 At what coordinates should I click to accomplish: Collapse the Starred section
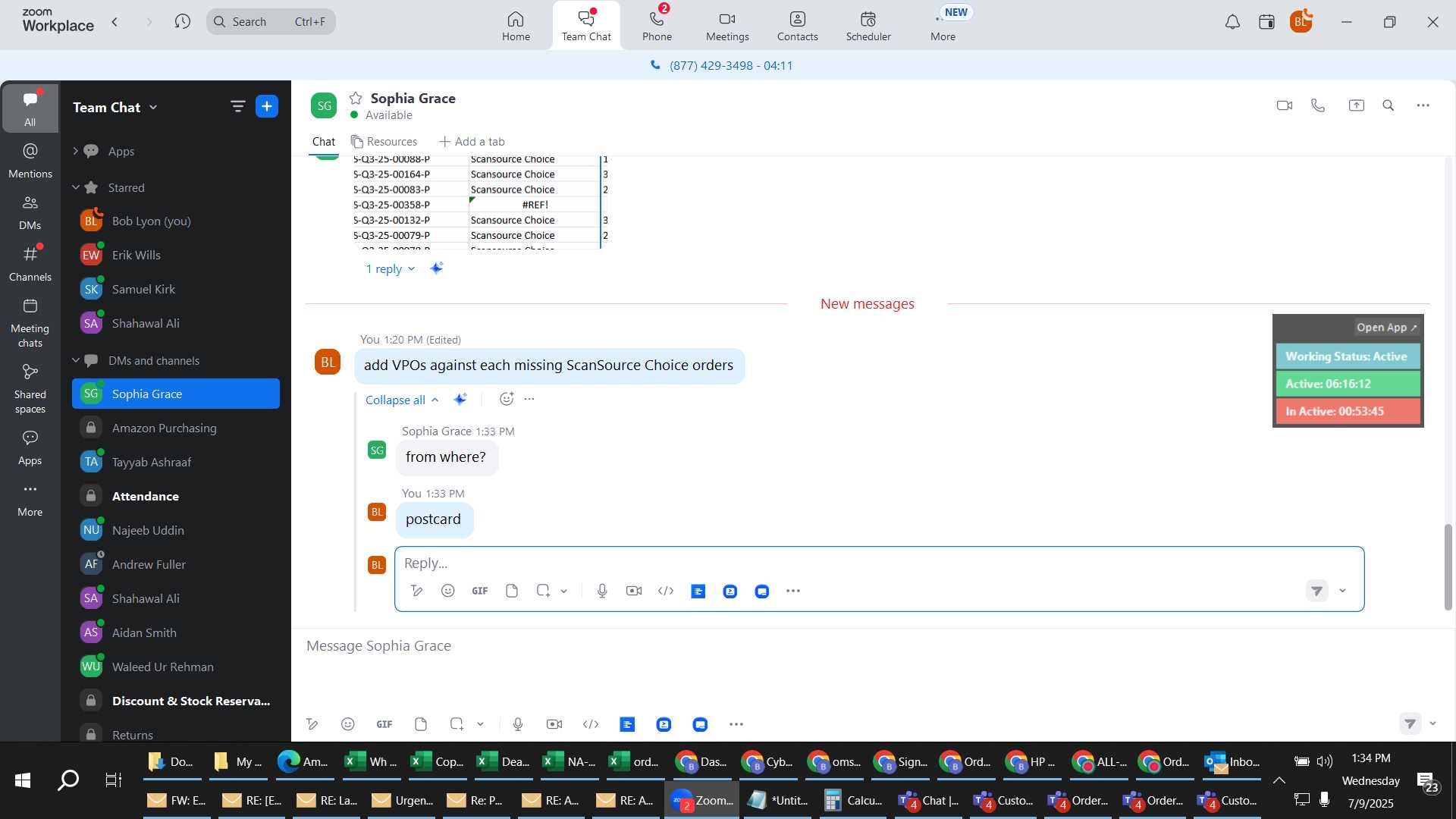click(75, 187)
